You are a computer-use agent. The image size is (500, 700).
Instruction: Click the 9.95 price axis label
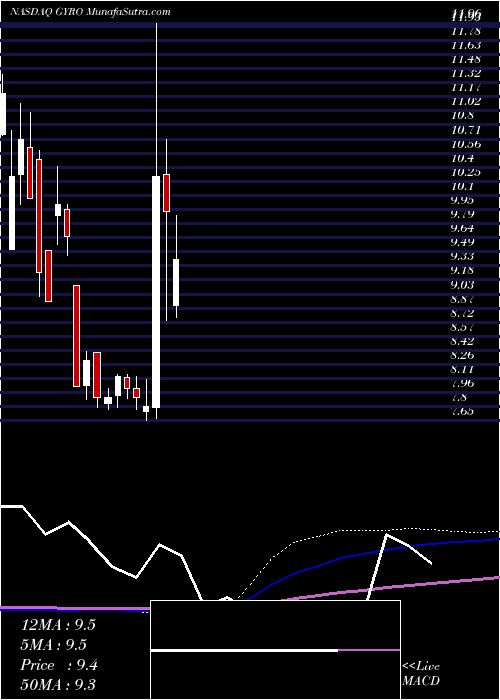[x=462, y=200]
